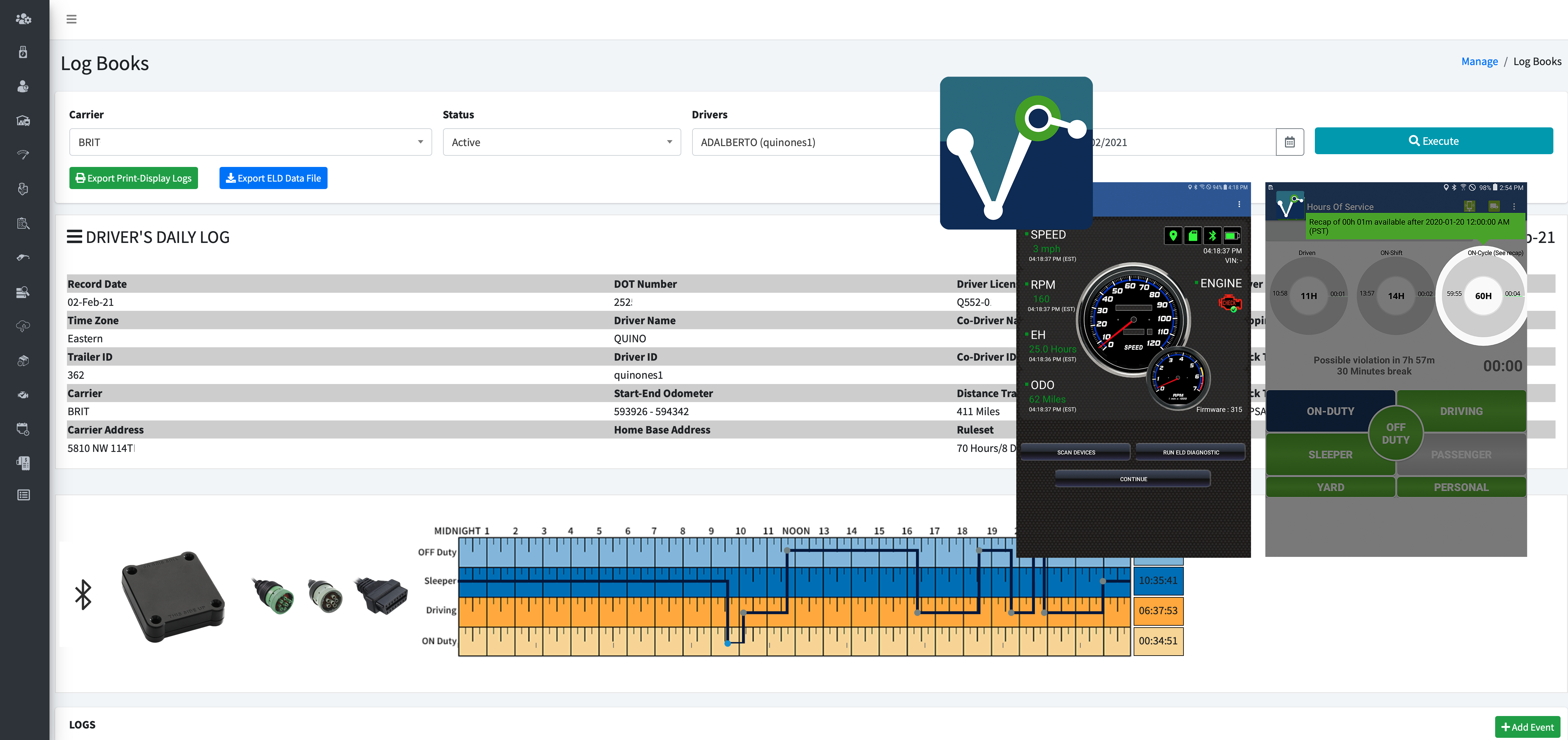
Task: Click Export ELD Data File button
Action: [273, 178]
